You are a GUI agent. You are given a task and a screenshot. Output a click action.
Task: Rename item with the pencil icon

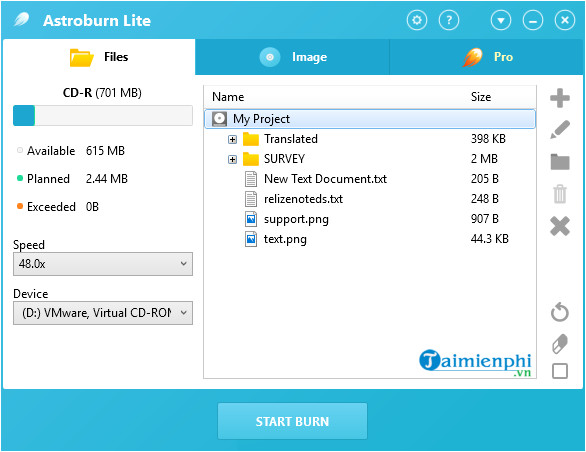[560, 130]
